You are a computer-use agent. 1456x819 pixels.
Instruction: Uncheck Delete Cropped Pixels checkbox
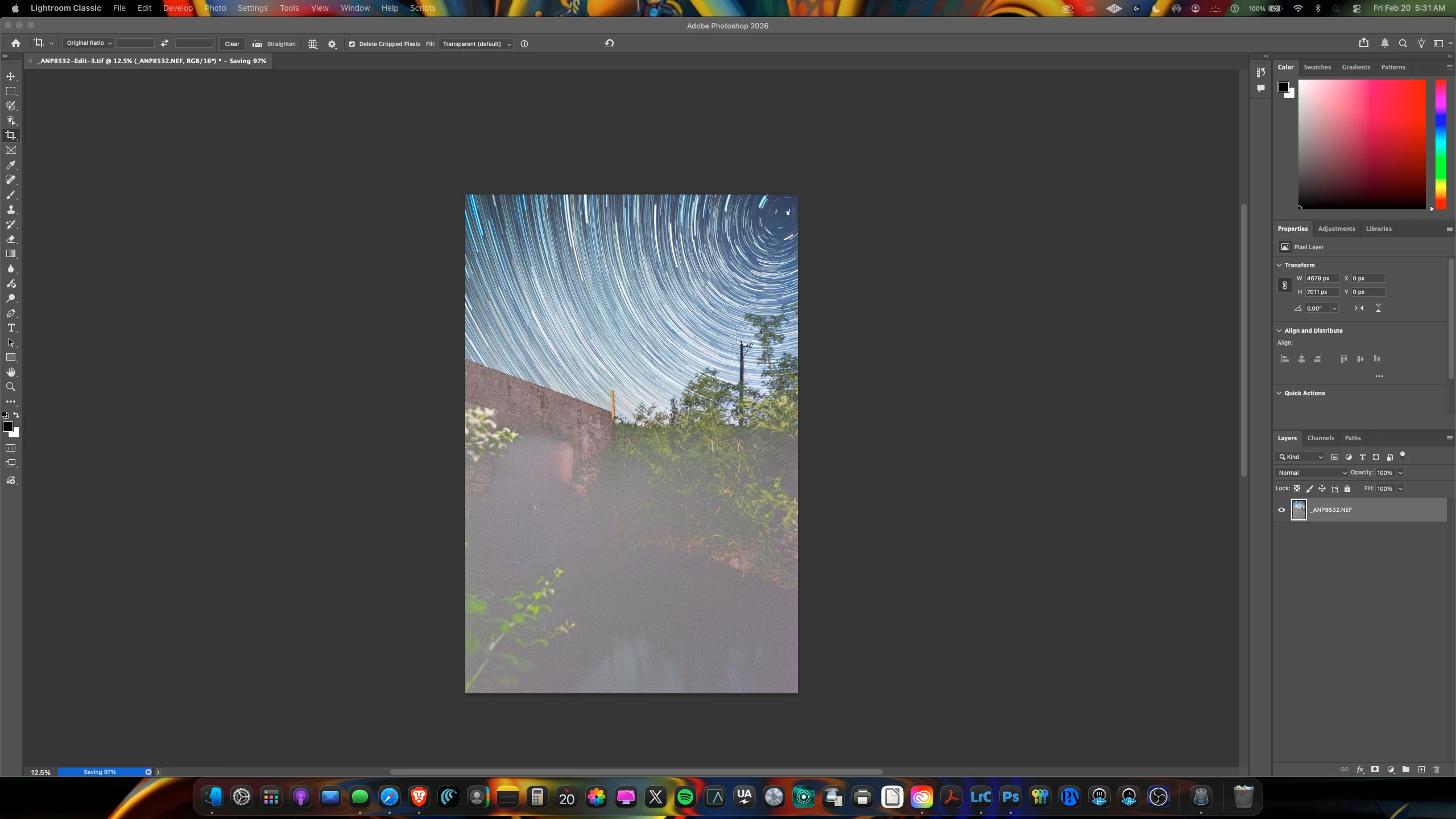352,44
